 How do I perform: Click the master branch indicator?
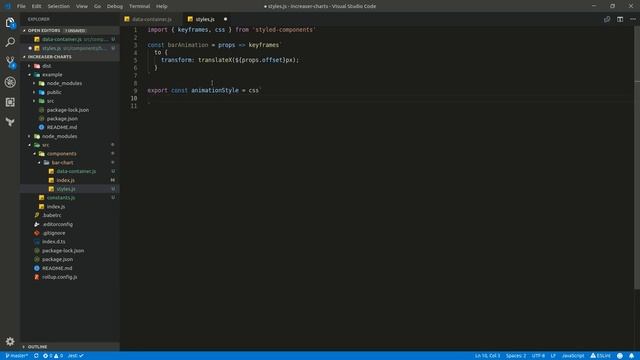17,356
